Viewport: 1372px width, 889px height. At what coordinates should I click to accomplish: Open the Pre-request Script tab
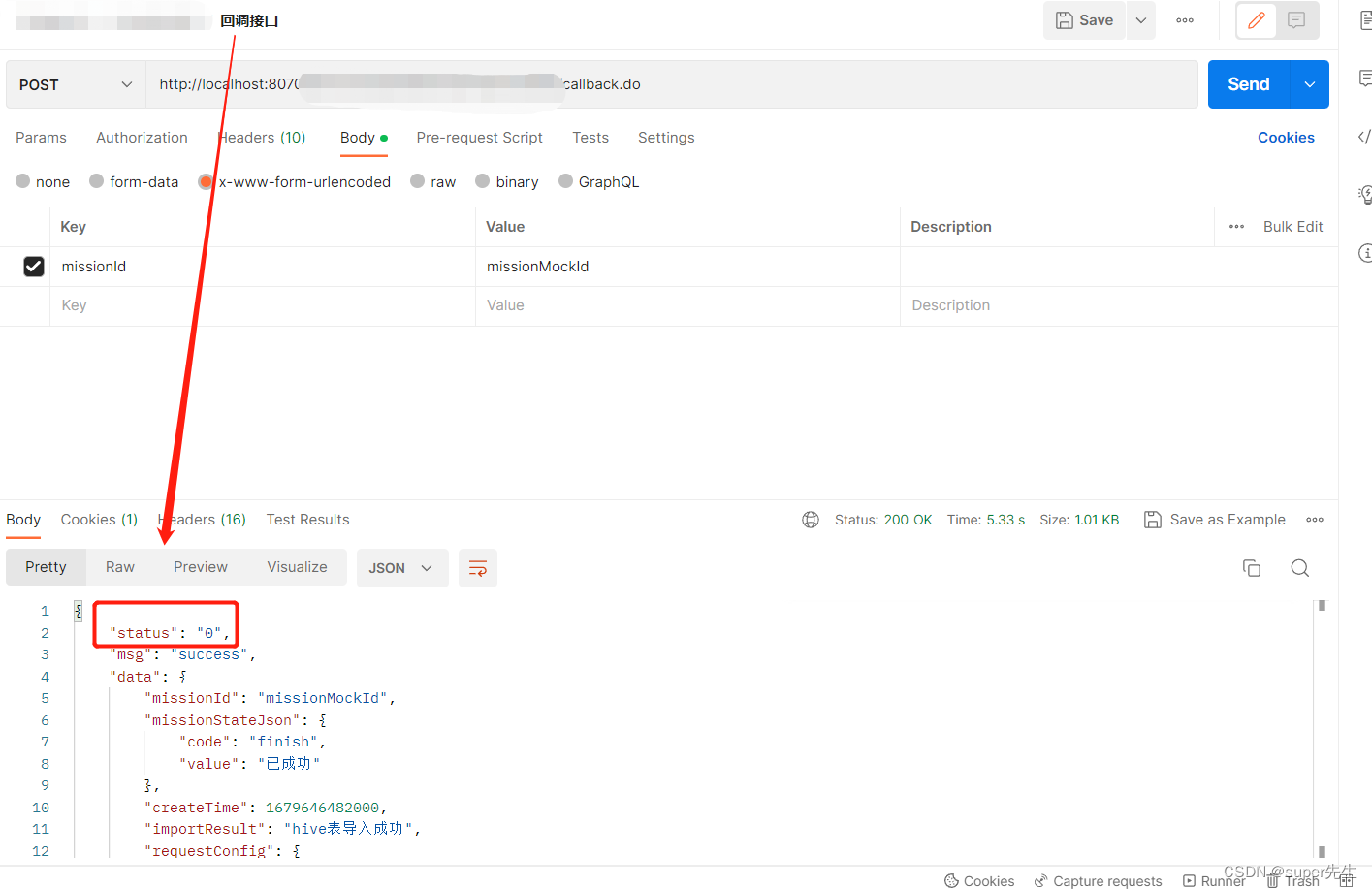tap(479, 138)
